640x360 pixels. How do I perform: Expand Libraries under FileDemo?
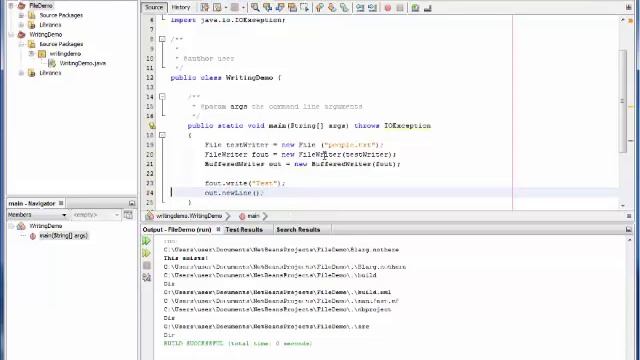(21, 25)
